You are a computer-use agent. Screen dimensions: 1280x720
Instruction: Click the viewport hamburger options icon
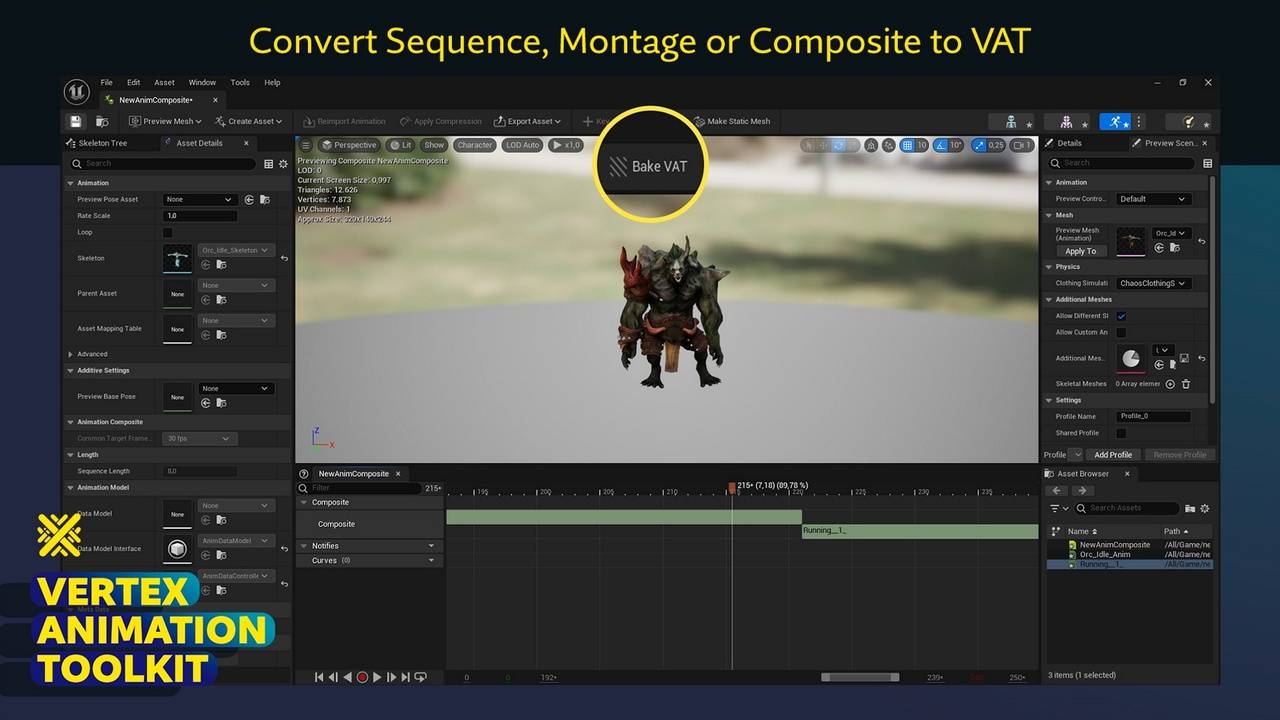[306, 145]
